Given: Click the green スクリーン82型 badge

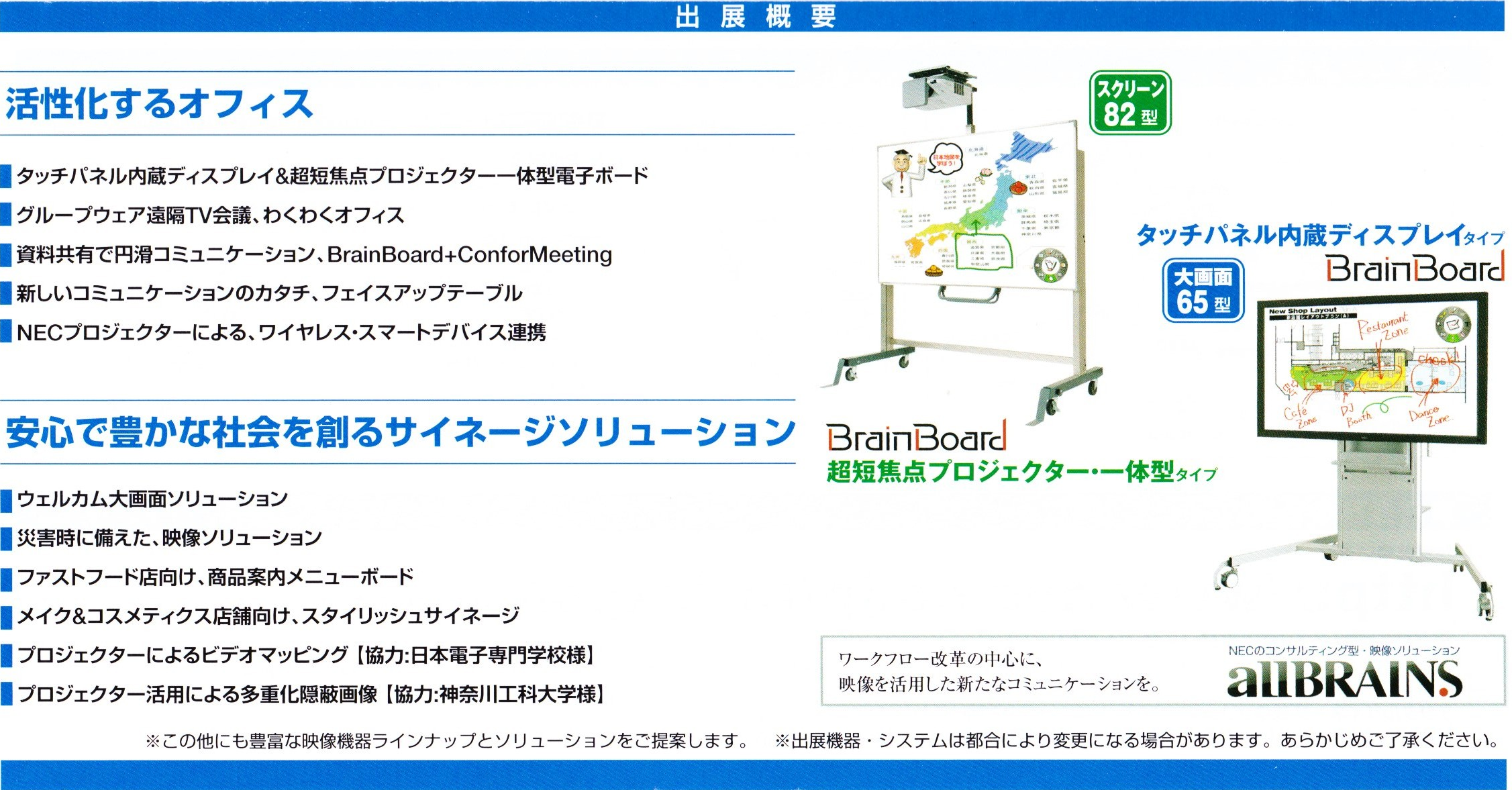Looking at the screenshot, I should coord(1130,103).
